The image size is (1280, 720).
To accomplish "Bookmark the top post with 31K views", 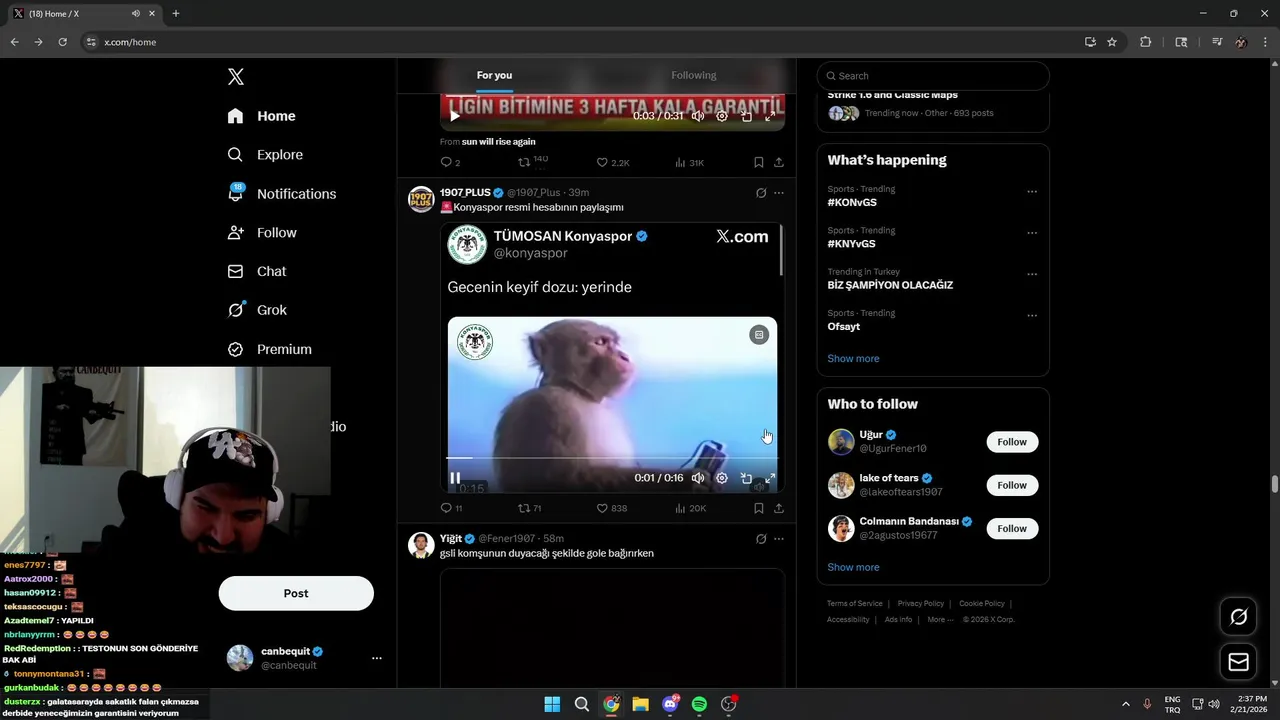I will pos(759,162).
